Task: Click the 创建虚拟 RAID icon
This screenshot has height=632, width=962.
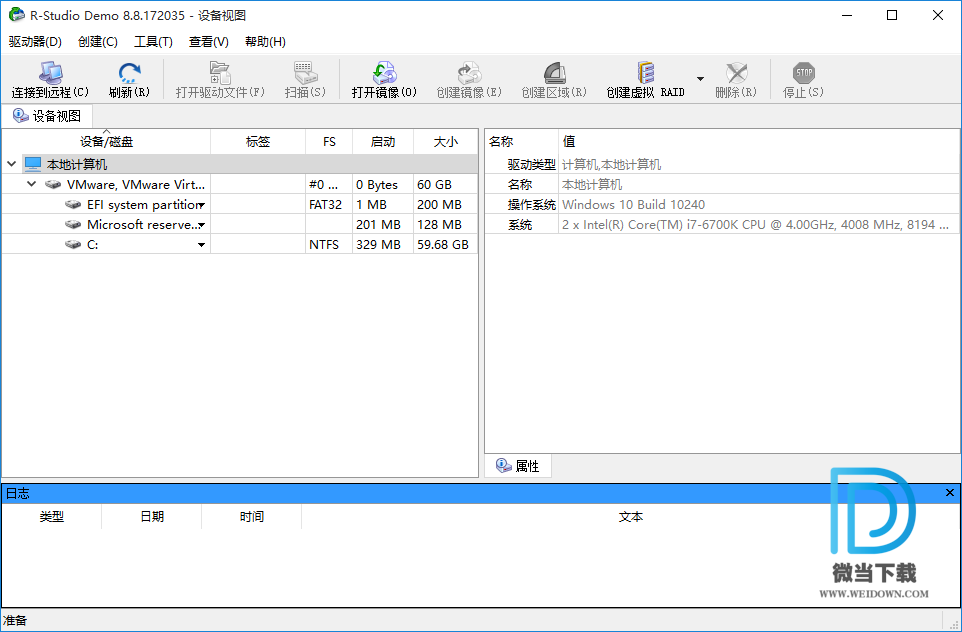Action: click(x=645, y=73)
